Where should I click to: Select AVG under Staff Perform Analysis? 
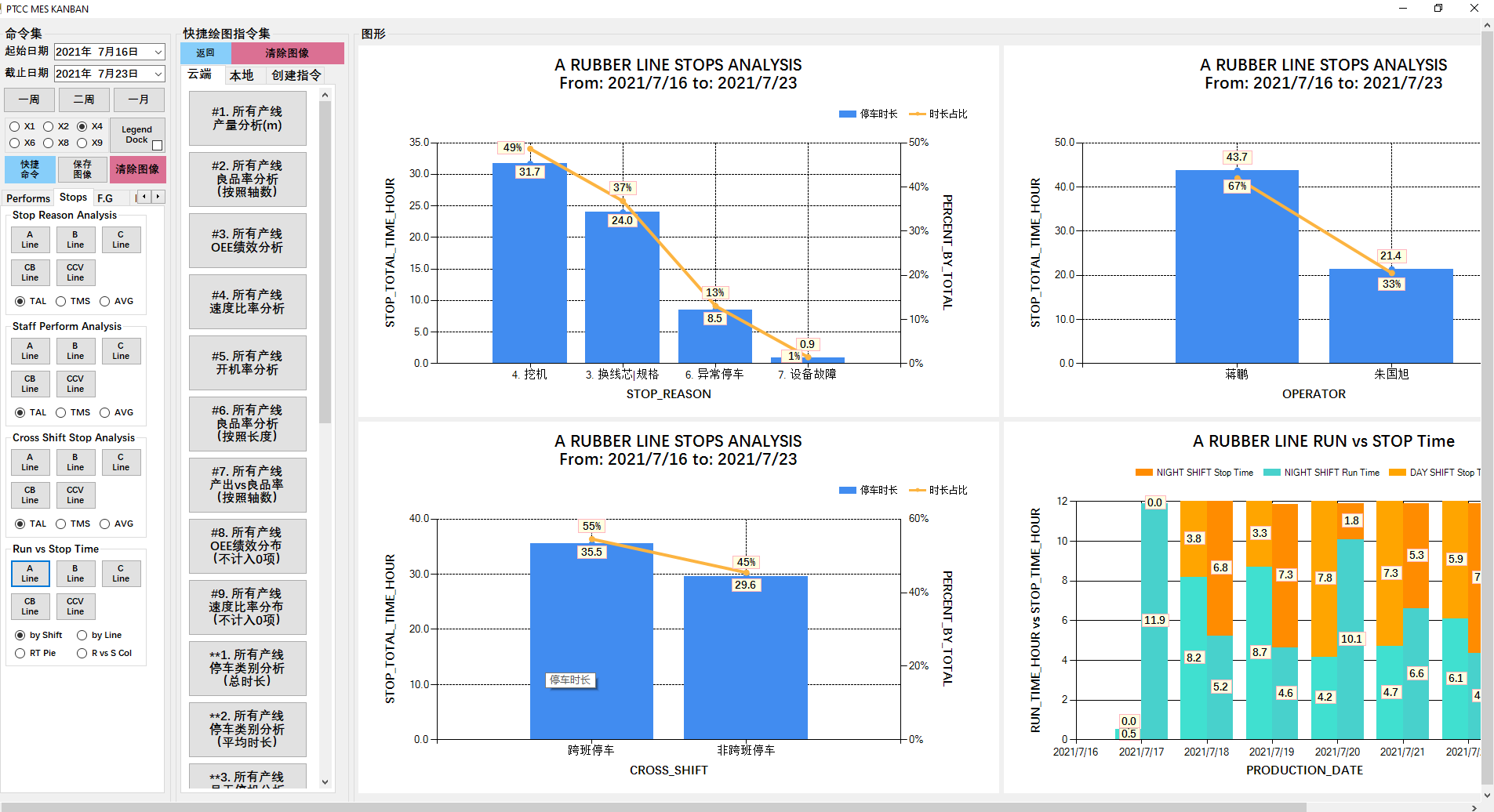(105, 412)
